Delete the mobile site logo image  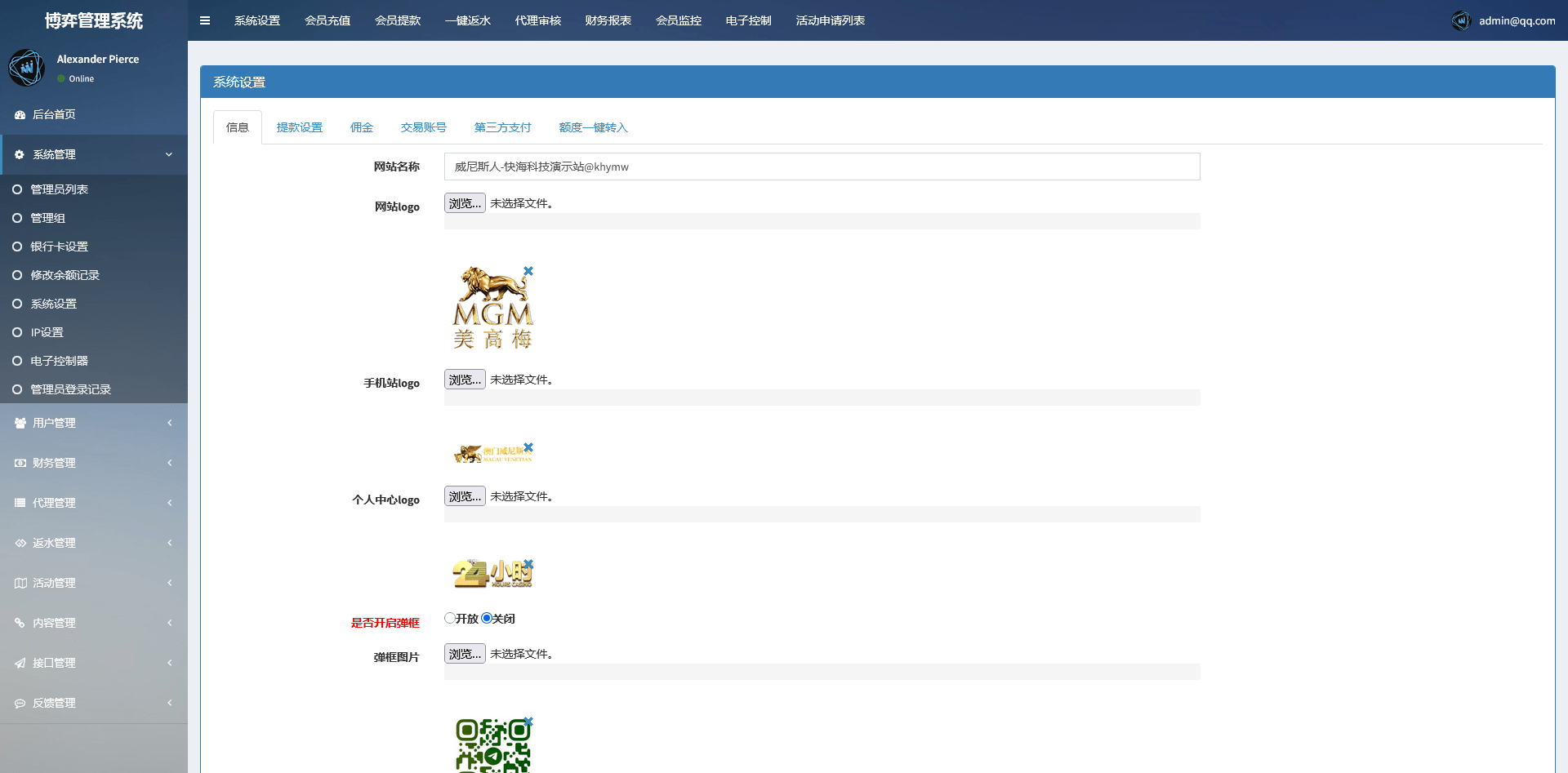pyautogui.click(x=528, y=447)
